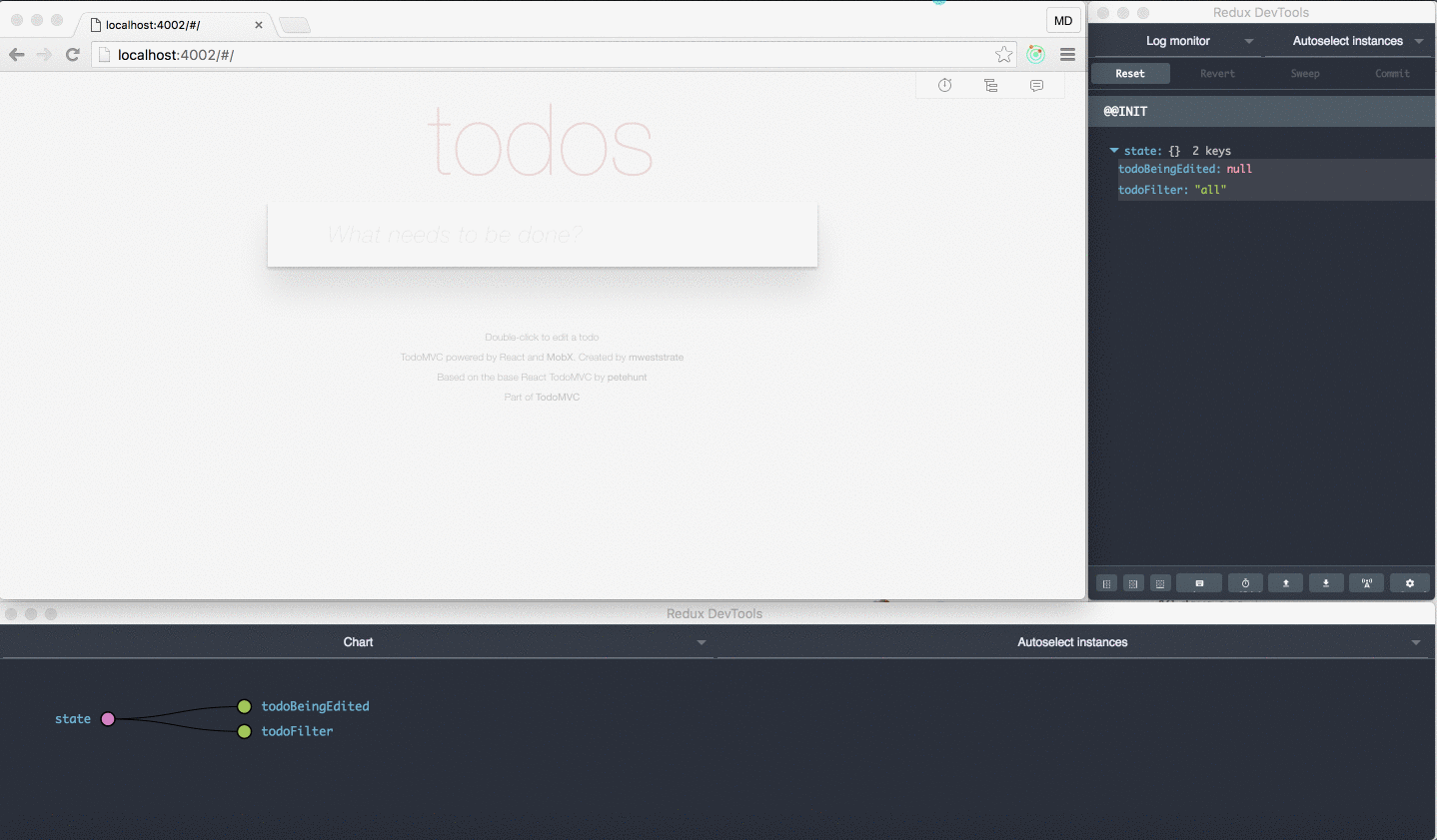Click the pink state node in the chart
1437x840 pixels.
click(x=108, y=718)
